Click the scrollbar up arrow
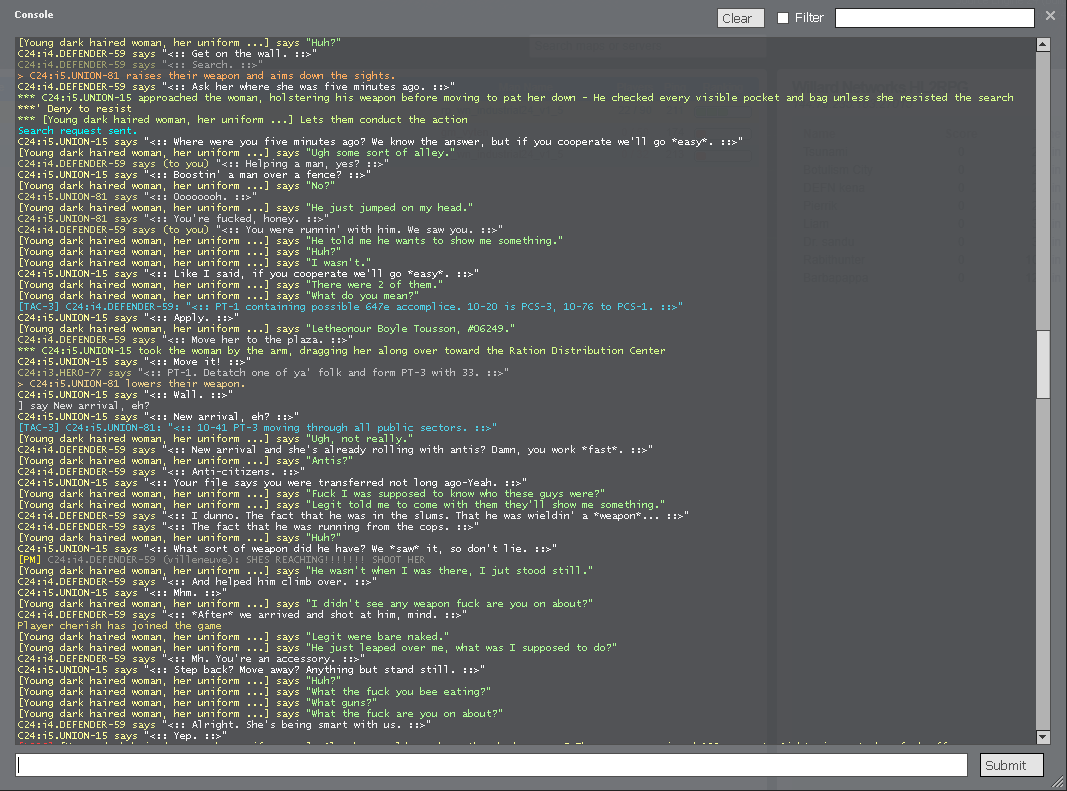 click(x=1043, y=44)
